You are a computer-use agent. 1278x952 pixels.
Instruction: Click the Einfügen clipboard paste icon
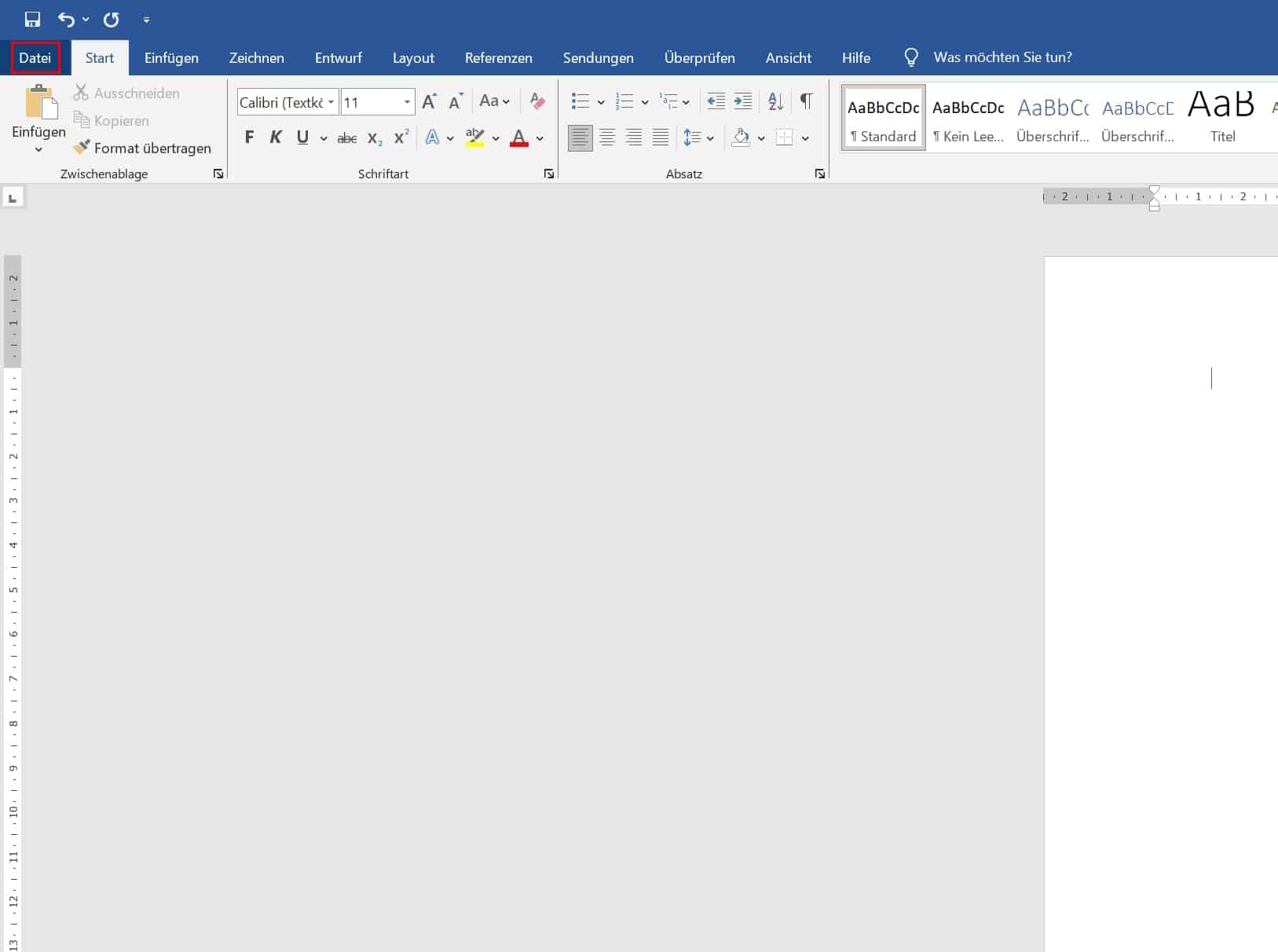point(41,103)
